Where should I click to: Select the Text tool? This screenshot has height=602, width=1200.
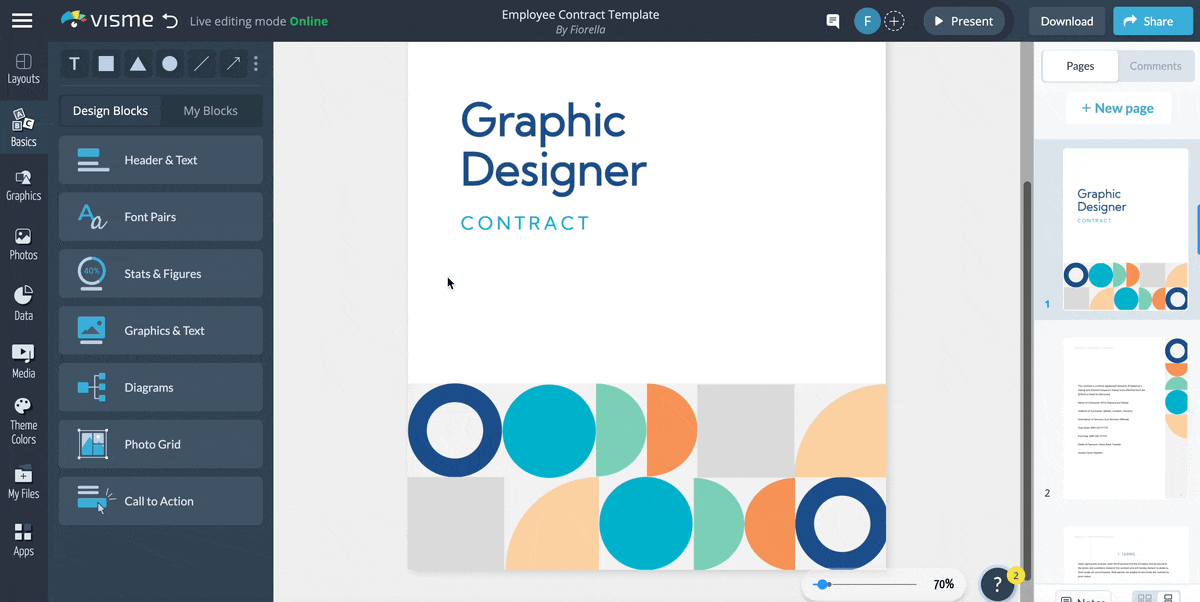(74, 63)
